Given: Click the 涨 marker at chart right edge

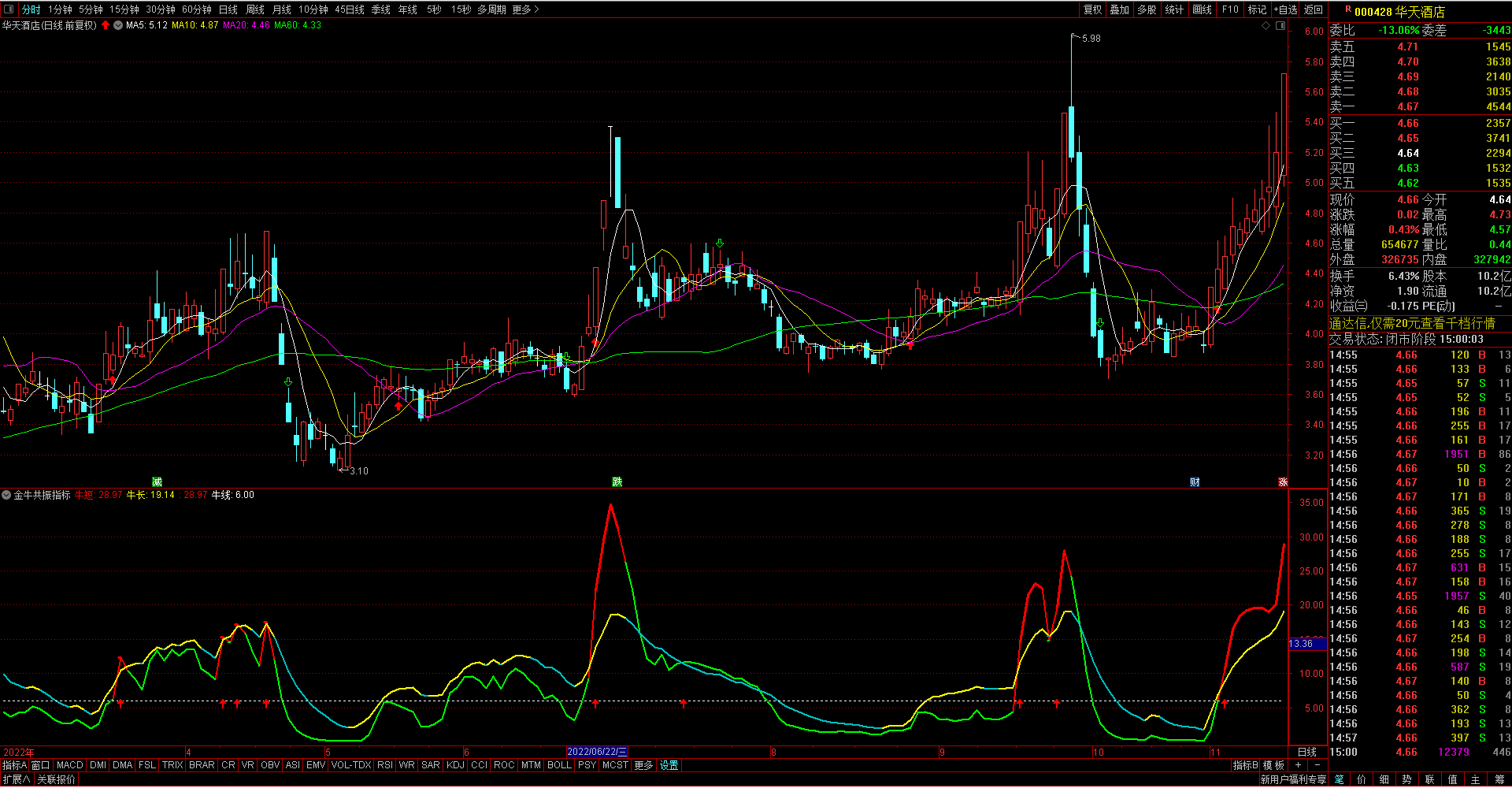Looking at the screenshot, I should pyautogui.click(x=1283, y=481).
